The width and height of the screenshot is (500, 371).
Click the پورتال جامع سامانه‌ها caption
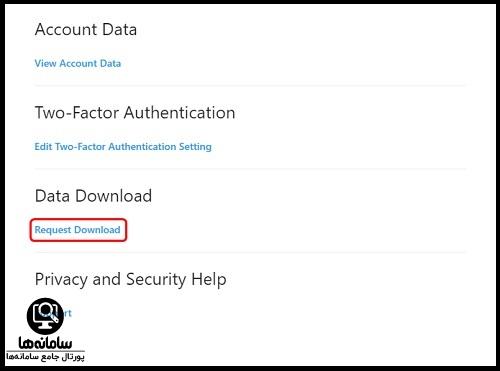pyautogui.click(x=45, y=357)
